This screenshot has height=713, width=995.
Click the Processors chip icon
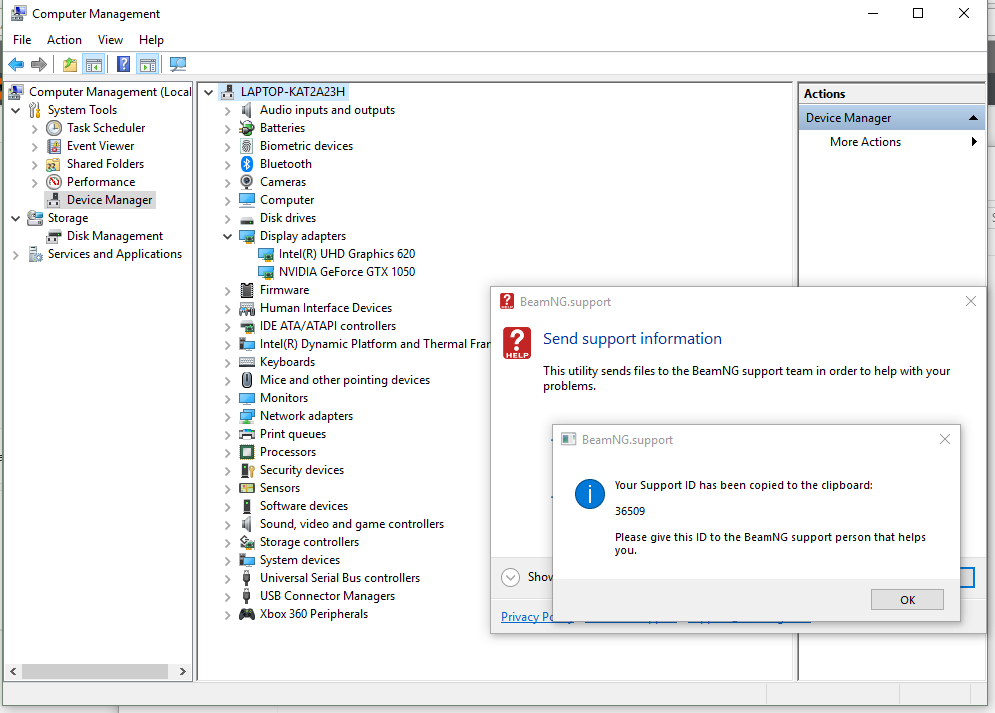tap(247, 452)
